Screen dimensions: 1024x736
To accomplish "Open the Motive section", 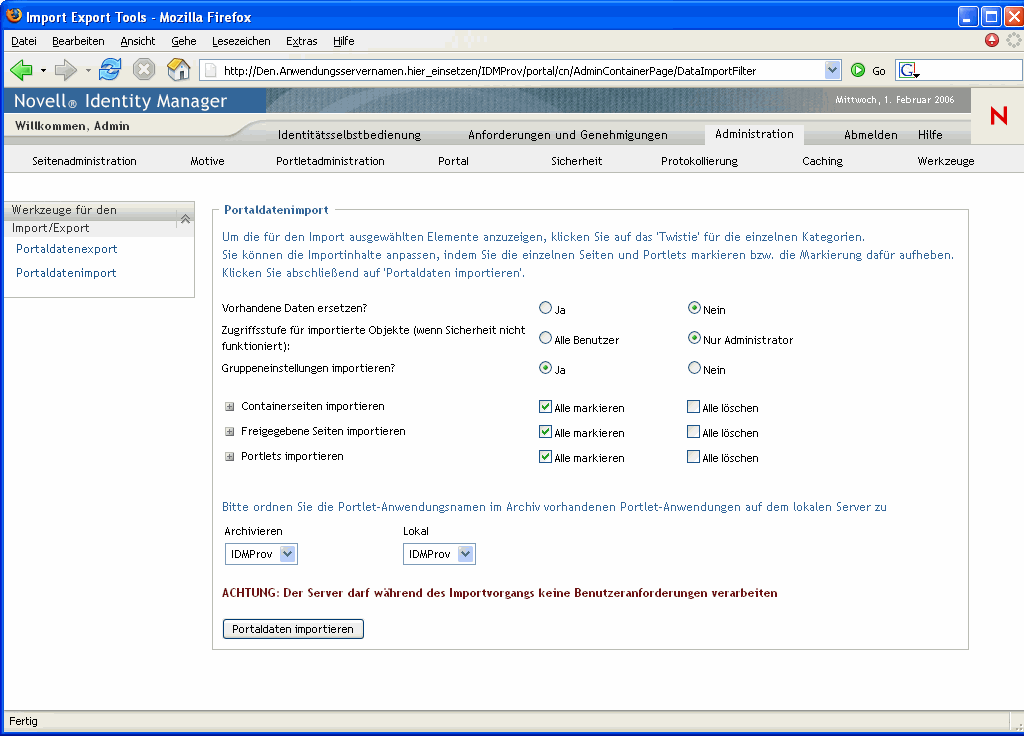I will pyautogui.click(x=207, y=161).
